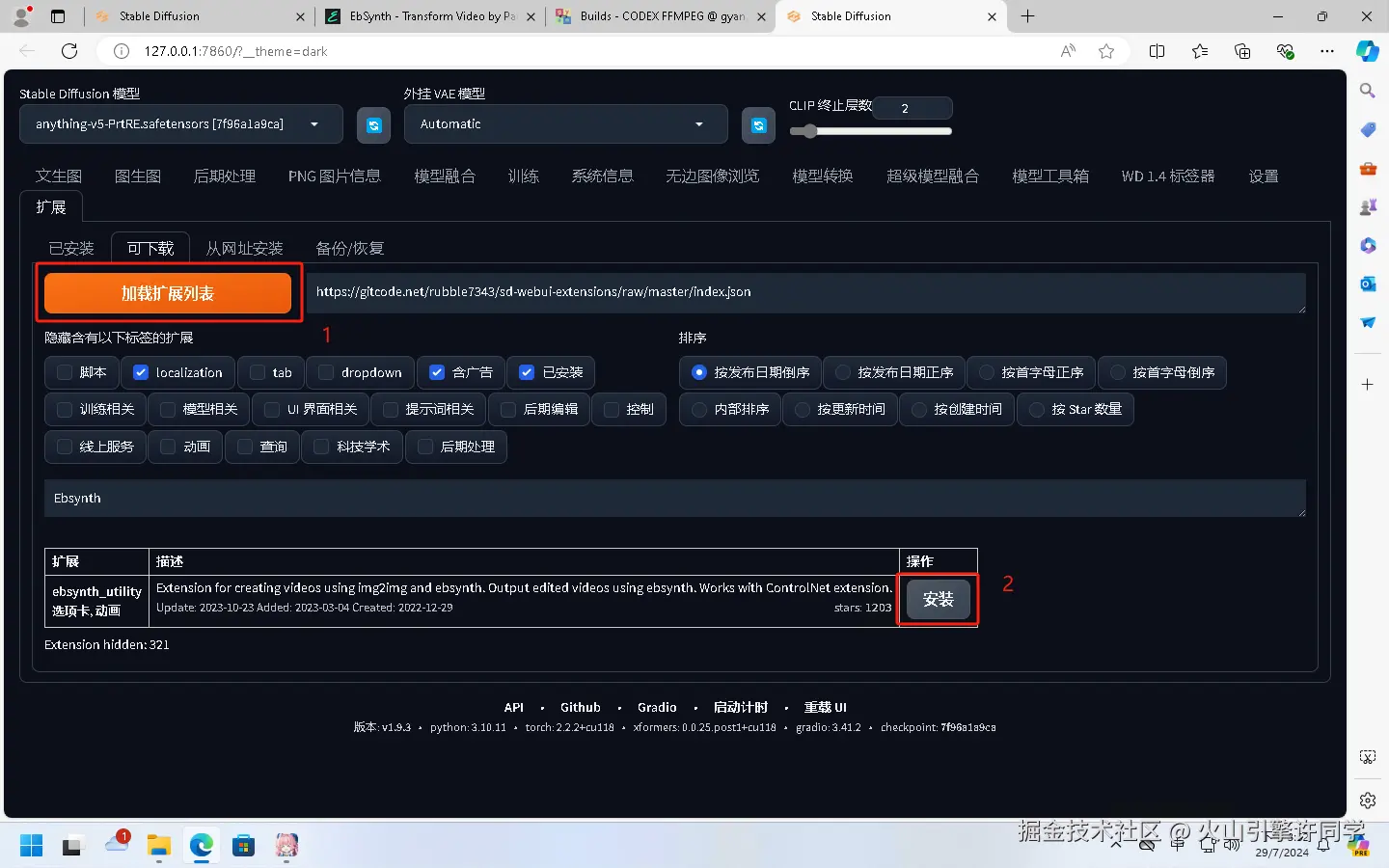Open the sidebar settings gear icon
Screen dimensions: 1389x868
tap(1368, 800)
